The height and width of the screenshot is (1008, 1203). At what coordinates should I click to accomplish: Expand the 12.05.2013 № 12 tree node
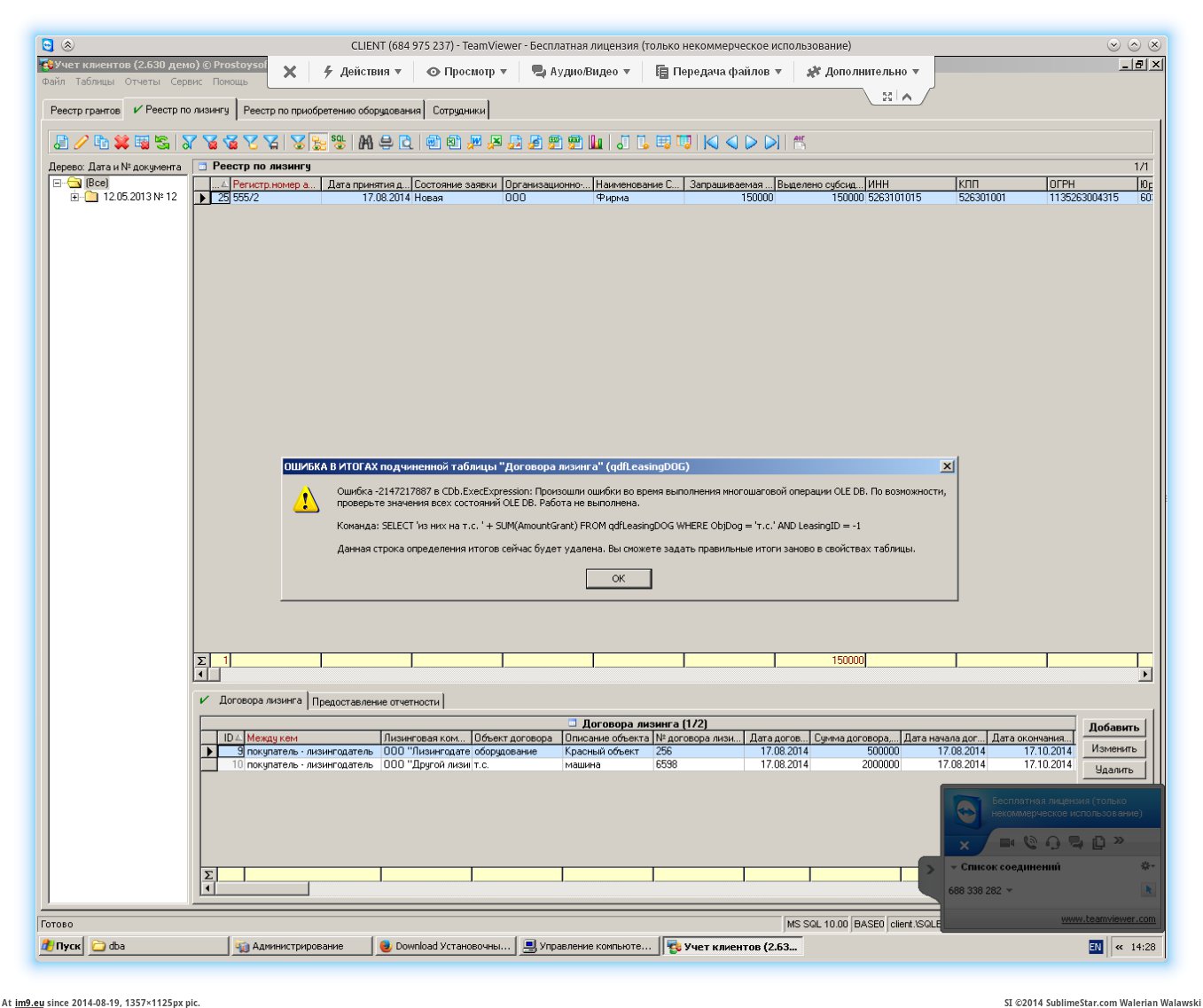(74, 197)
